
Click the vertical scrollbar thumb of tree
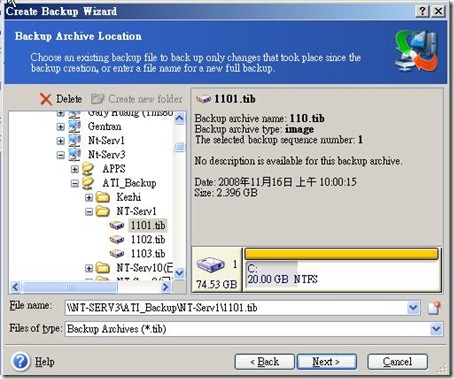[179, 147]
